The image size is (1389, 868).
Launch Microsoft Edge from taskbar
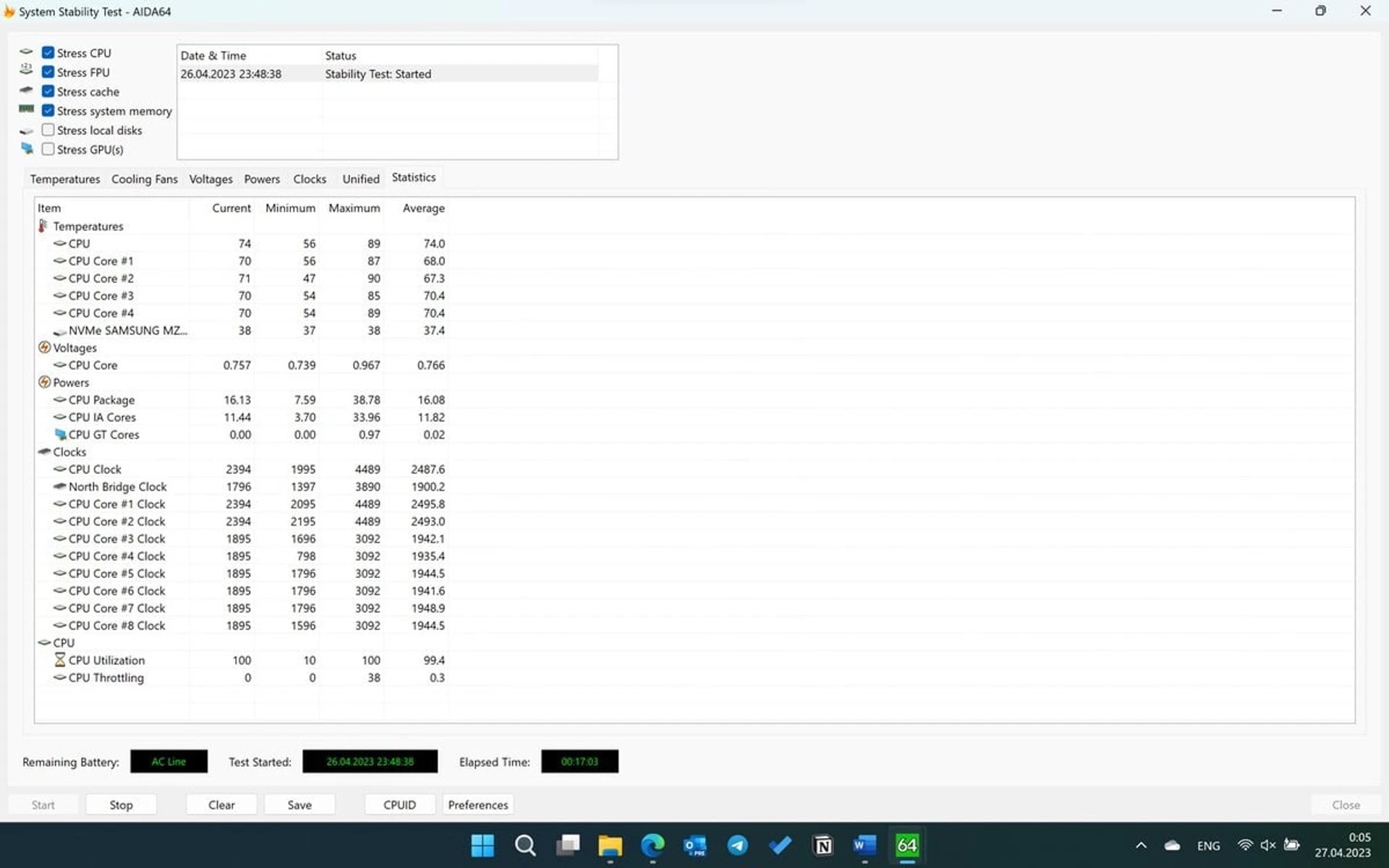point(653,845)
